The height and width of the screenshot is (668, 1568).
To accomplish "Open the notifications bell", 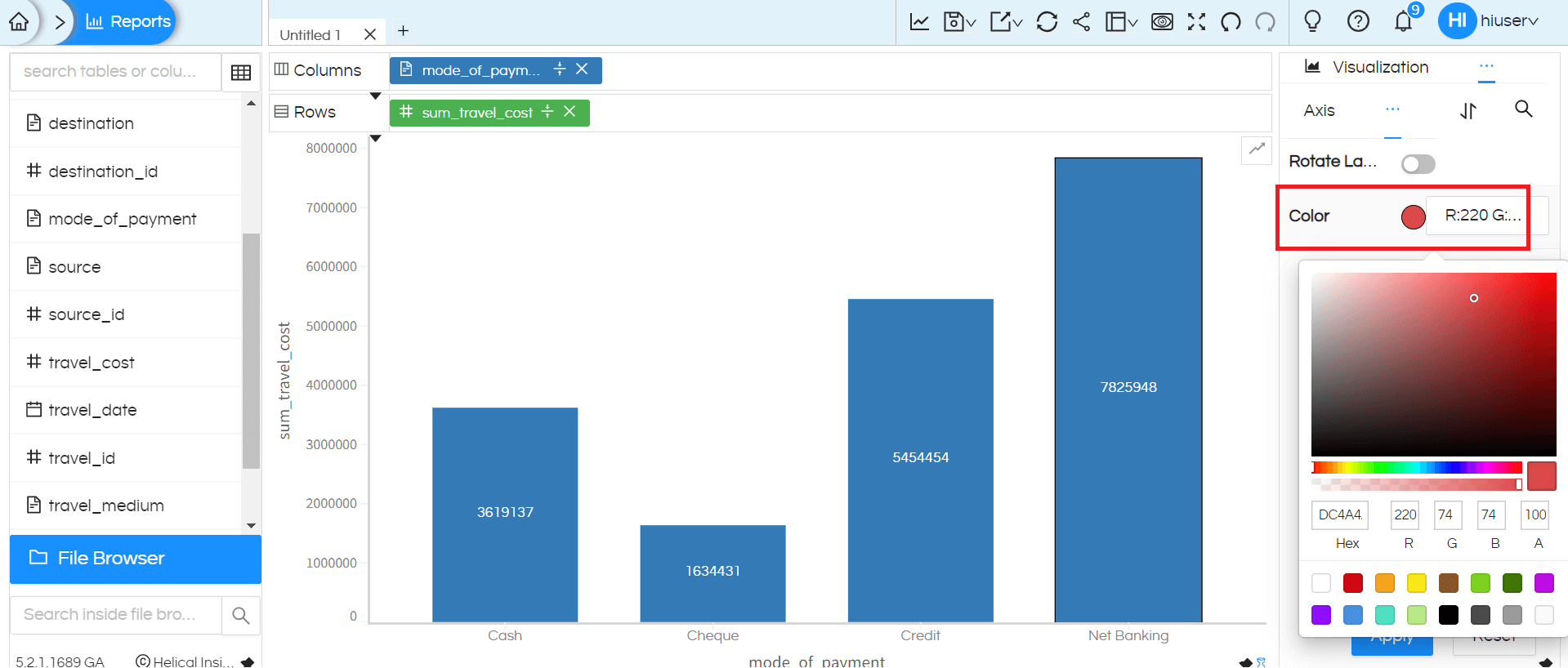I will 1404,21.
